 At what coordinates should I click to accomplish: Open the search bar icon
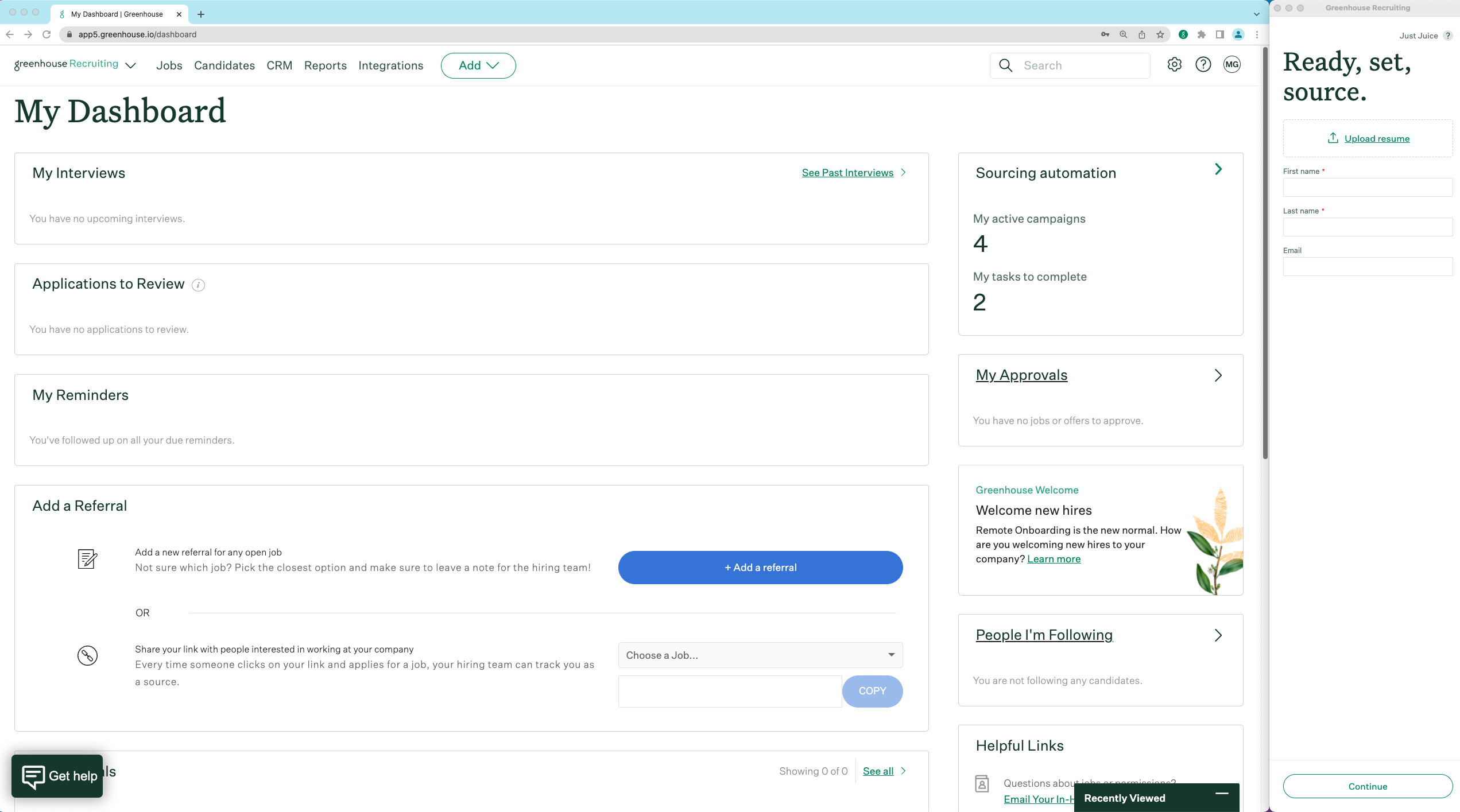[x=1005, y=65]
